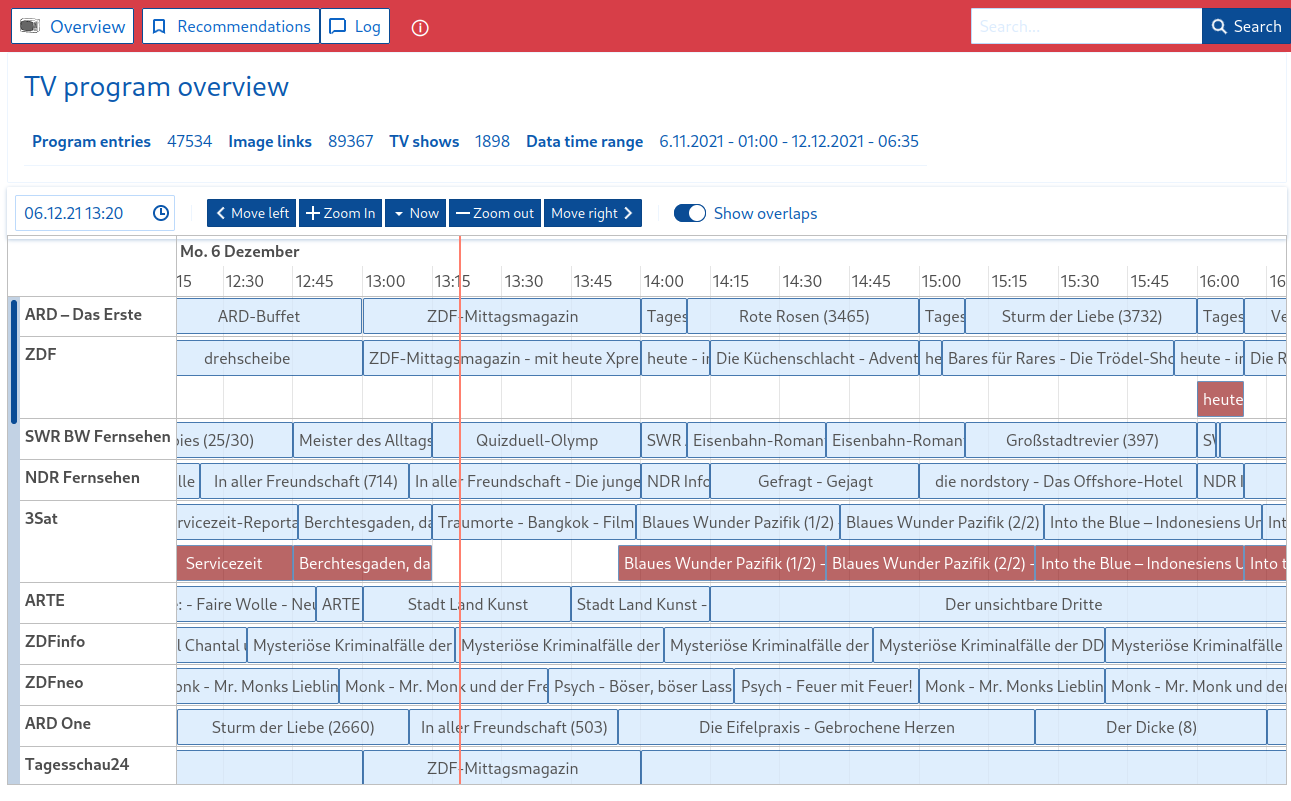Click the 15:30 time axis label

[x=1080, y=281]
